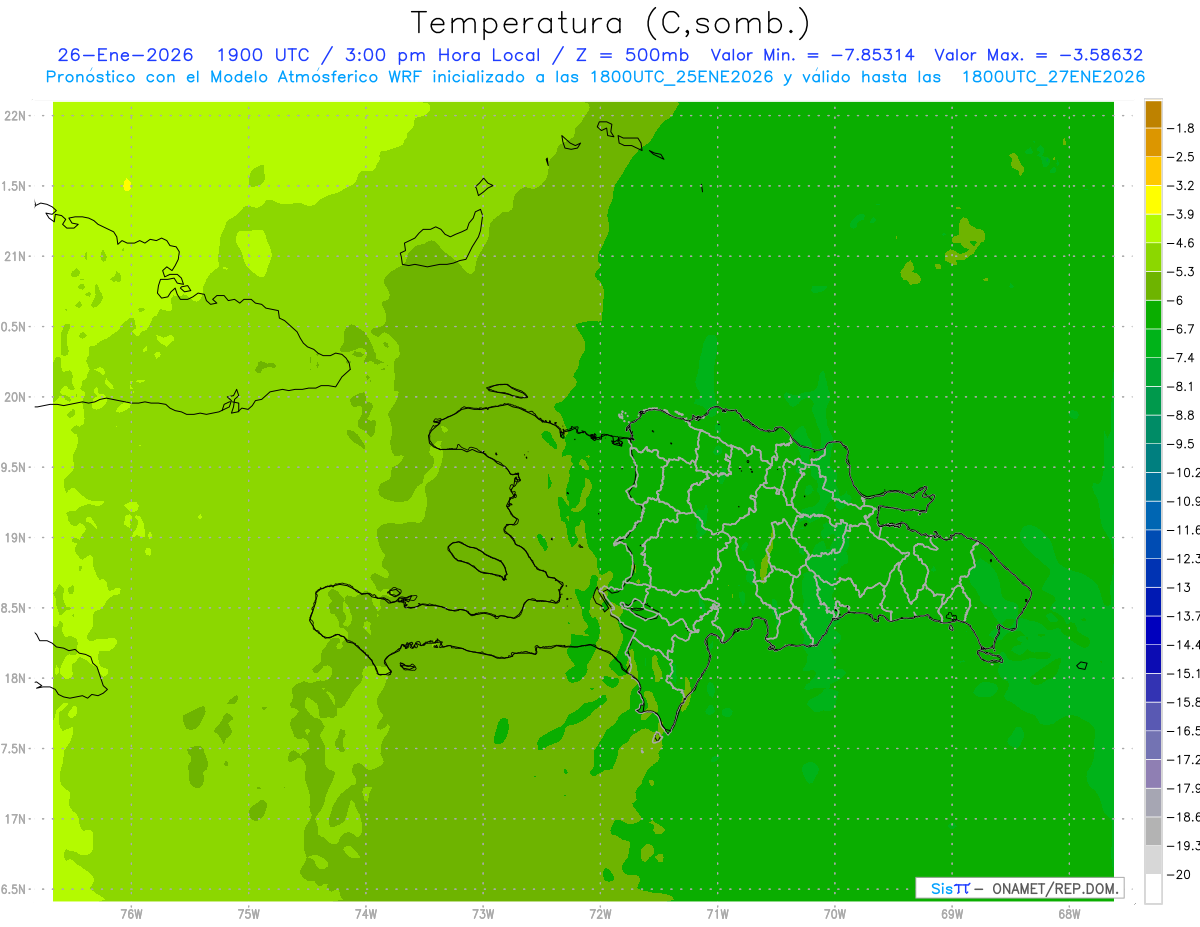
Task: Click the teal swatch between -9.5 and -10.2
Action: (1153, 458)
